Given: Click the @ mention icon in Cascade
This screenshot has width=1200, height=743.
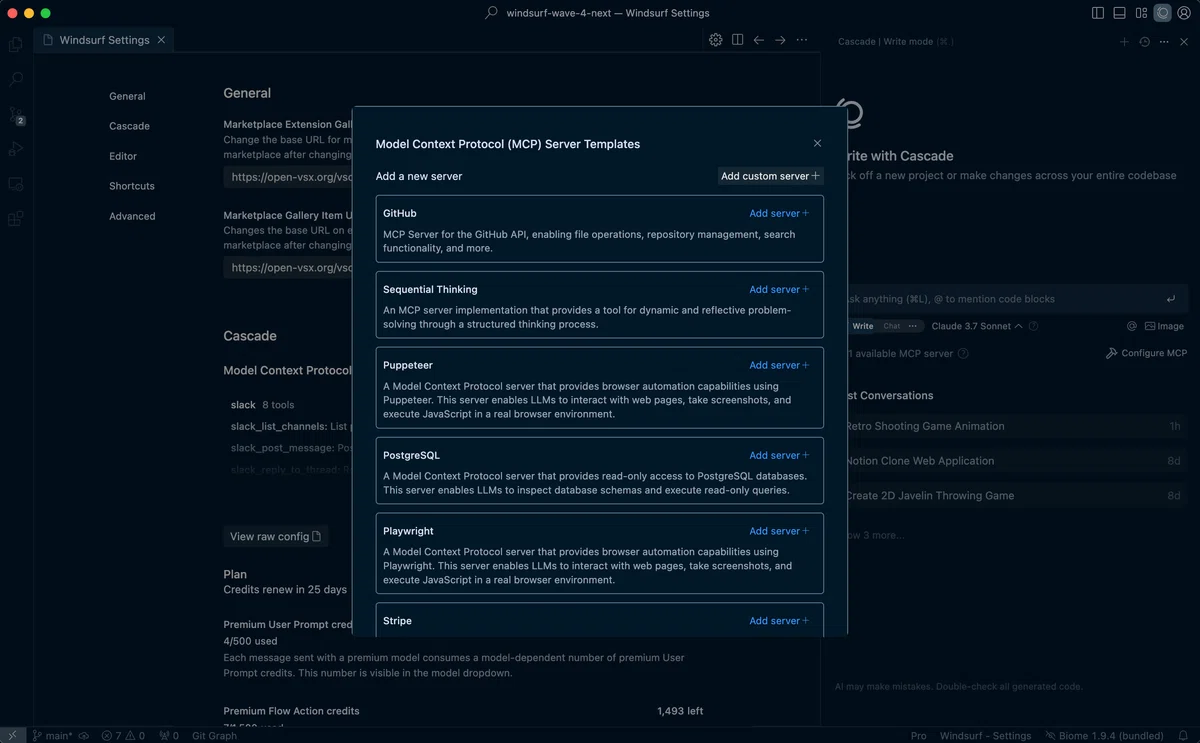Looking at the screenshot, I should pos(1132,326).
